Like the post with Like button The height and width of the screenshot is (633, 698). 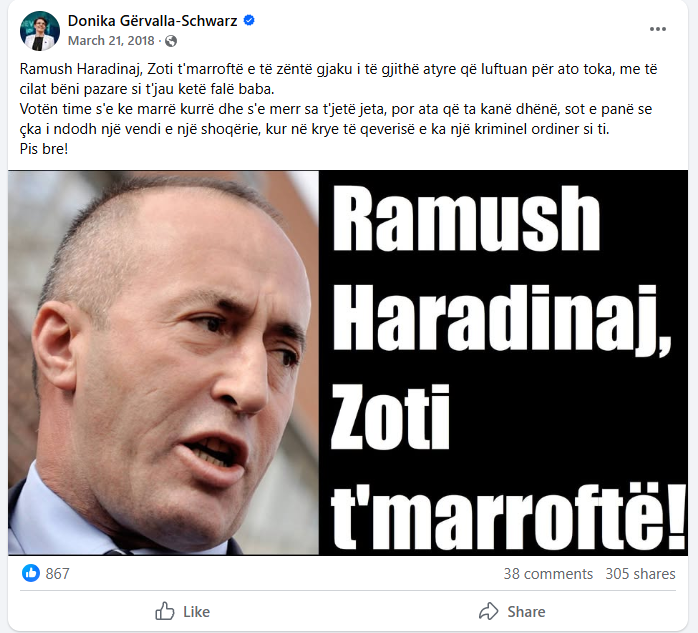pos(182,612)
